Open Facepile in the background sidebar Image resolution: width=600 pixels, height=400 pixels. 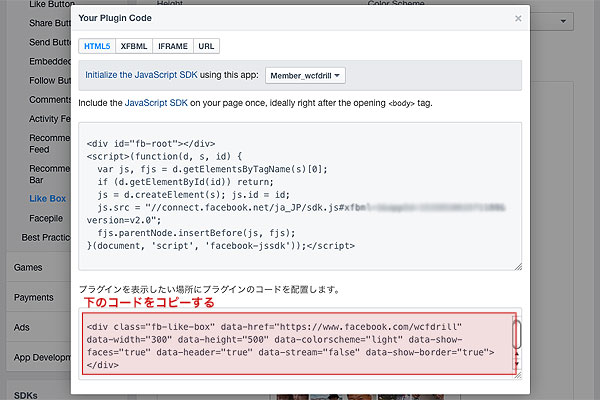(x=46, y=218)
